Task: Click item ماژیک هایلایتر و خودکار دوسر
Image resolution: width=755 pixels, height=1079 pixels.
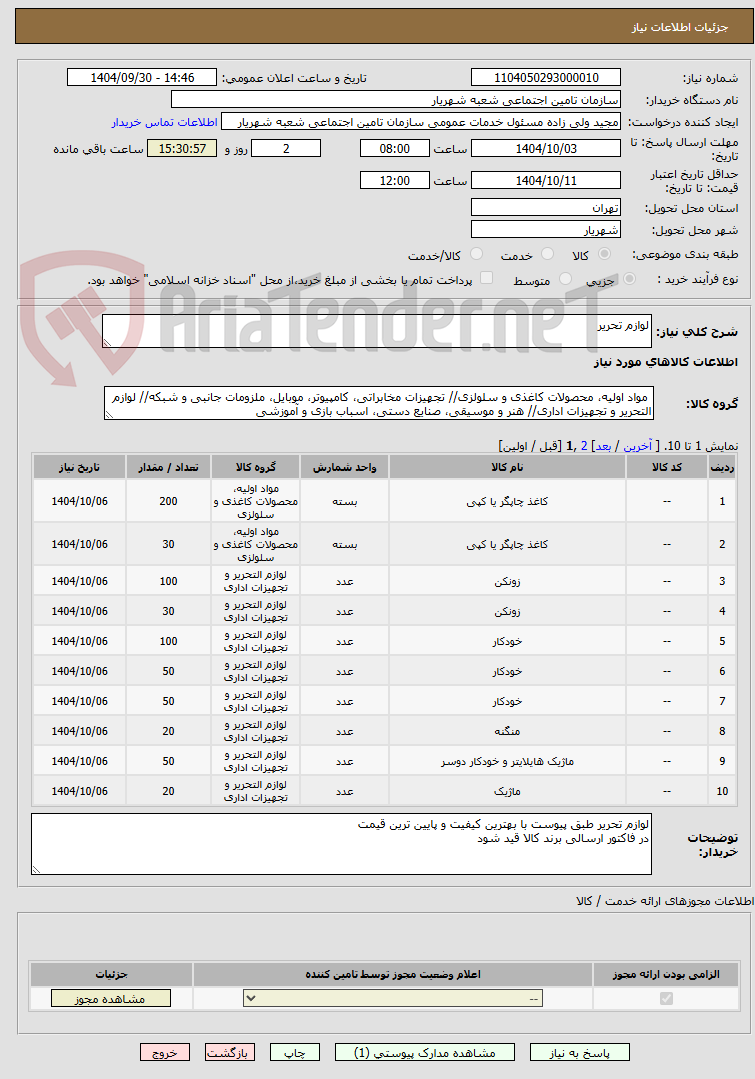Action: click(x=507, y=762)
